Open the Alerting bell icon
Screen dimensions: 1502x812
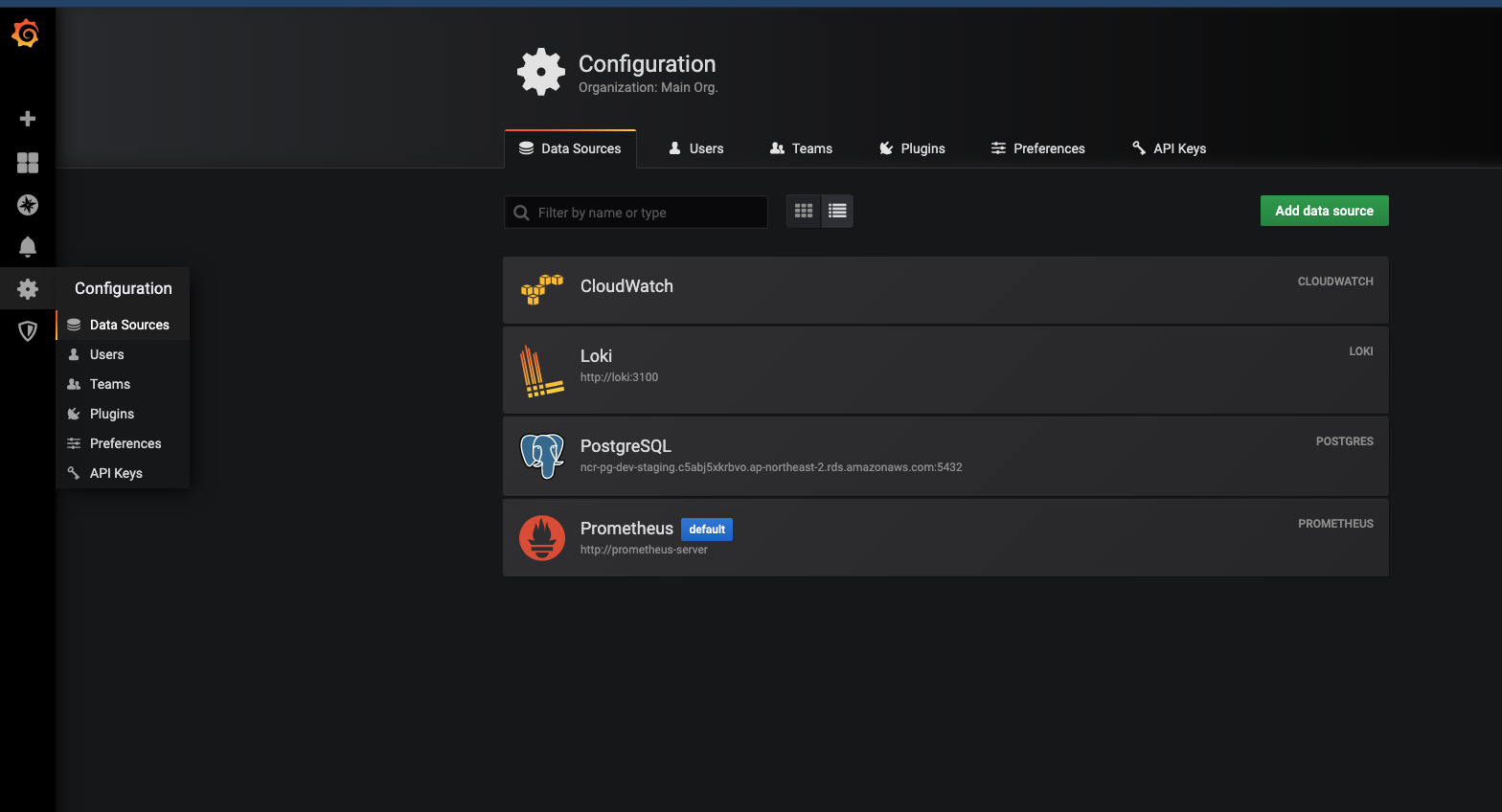[x=28, y=247]
